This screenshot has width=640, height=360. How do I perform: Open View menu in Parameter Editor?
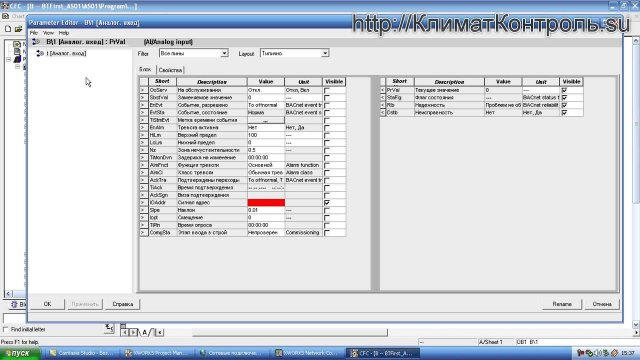[48, 33]
